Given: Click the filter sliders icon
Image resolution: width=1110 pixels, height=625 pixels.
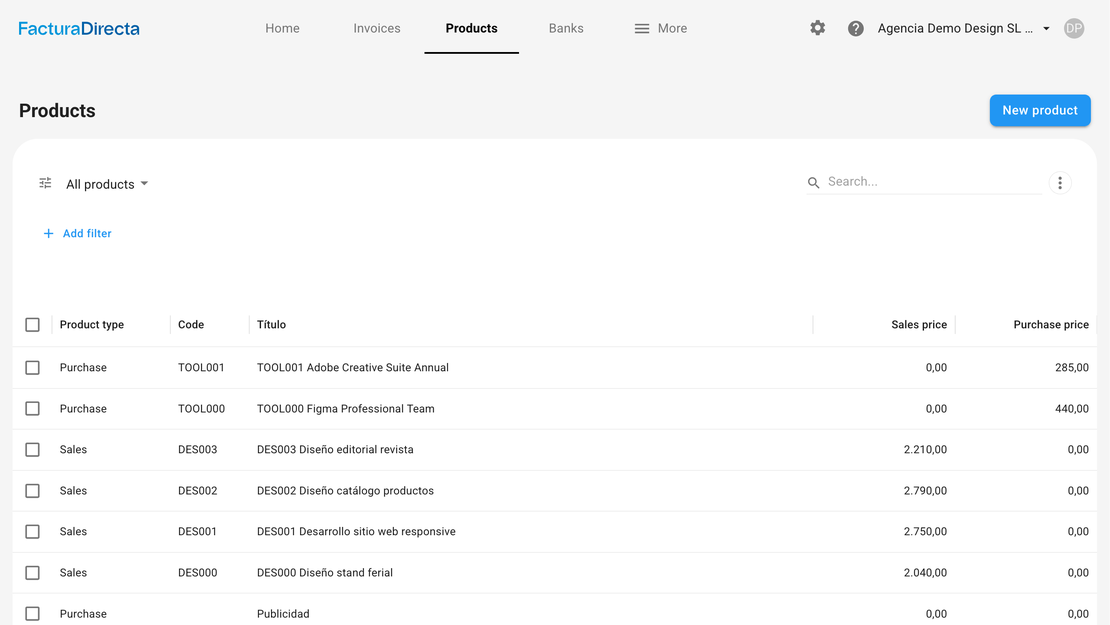Looking at the screenshot, I should tap(45, 183).
